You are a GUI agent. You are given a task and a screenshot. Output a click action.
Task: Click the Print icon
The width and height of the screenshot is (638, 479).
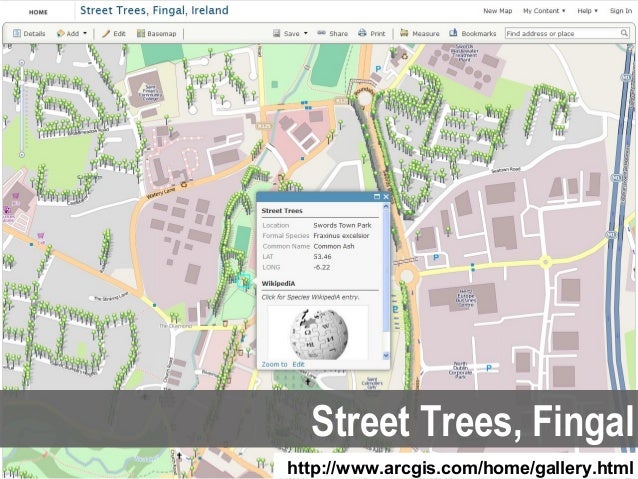pos(362,33)
